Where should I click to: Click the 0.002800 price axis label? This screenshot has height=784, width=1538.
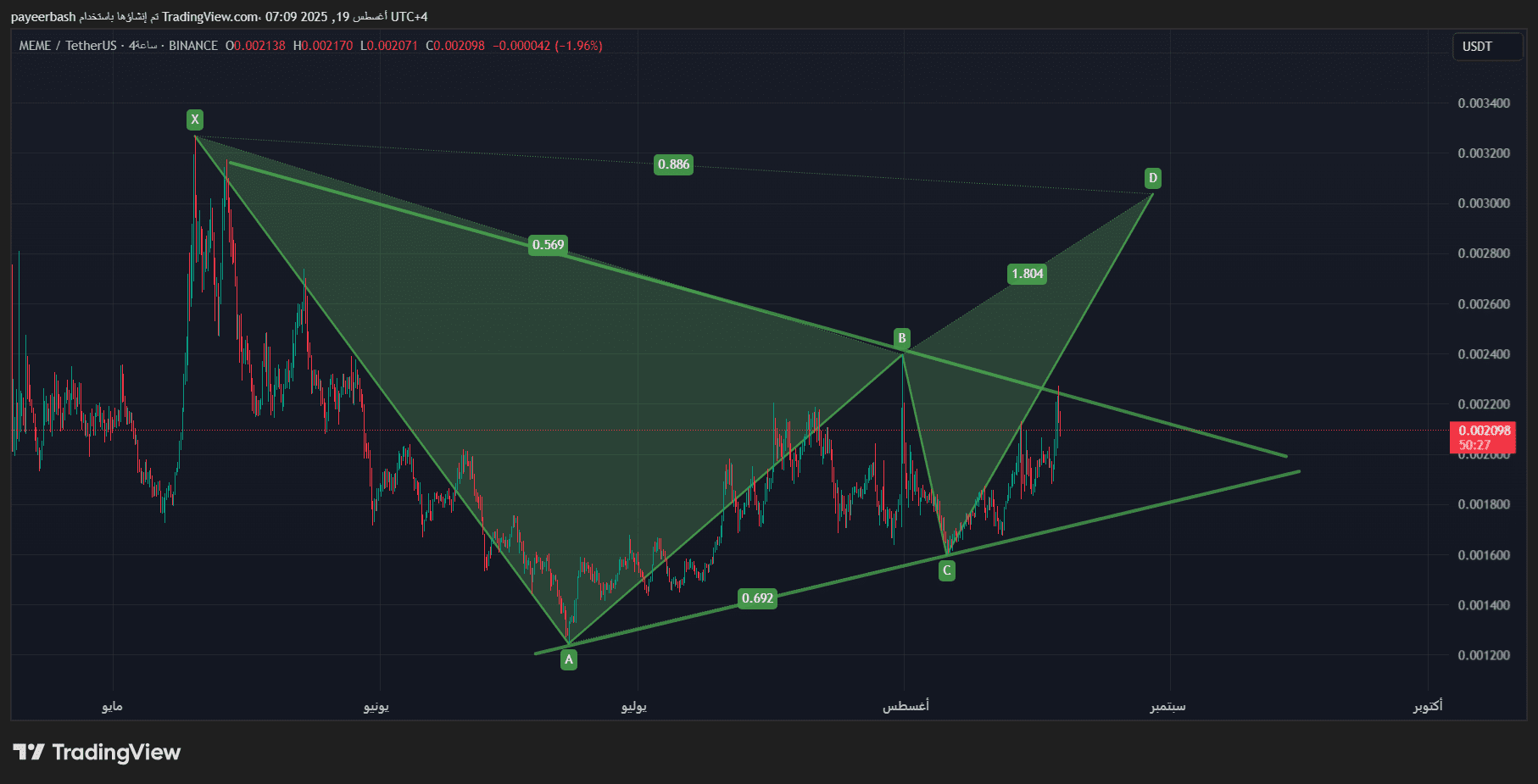pyautogui.click(x=1484, y=253)
